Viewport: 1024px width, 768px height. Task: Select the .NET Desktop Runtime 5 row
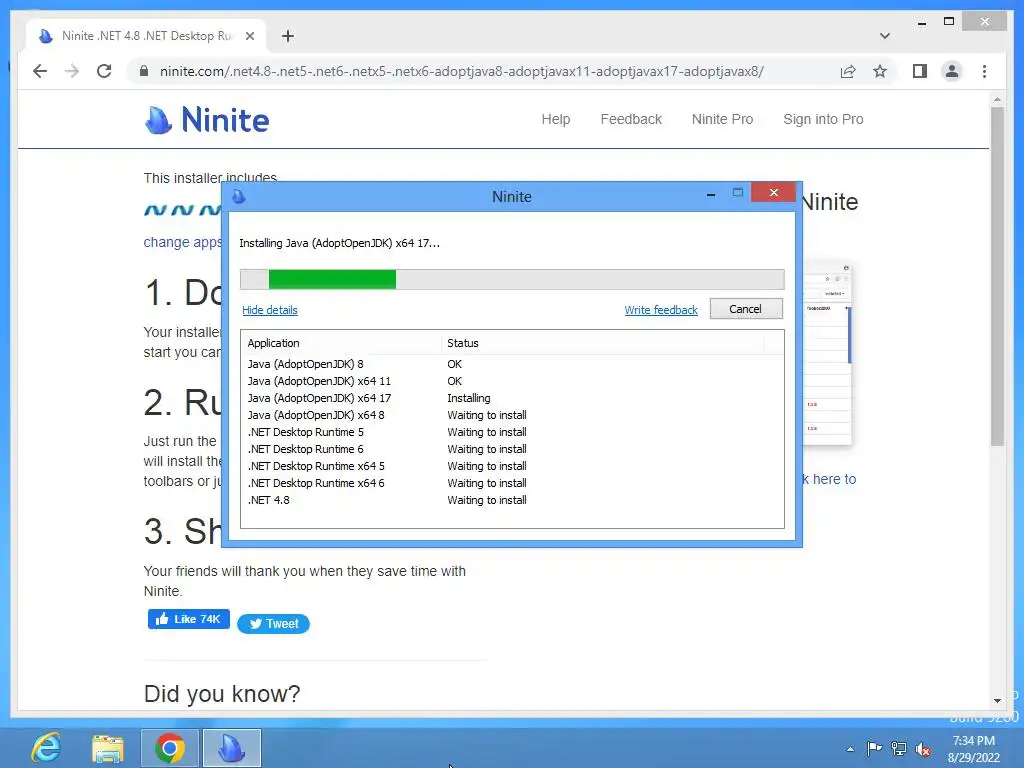pos(512,432)
